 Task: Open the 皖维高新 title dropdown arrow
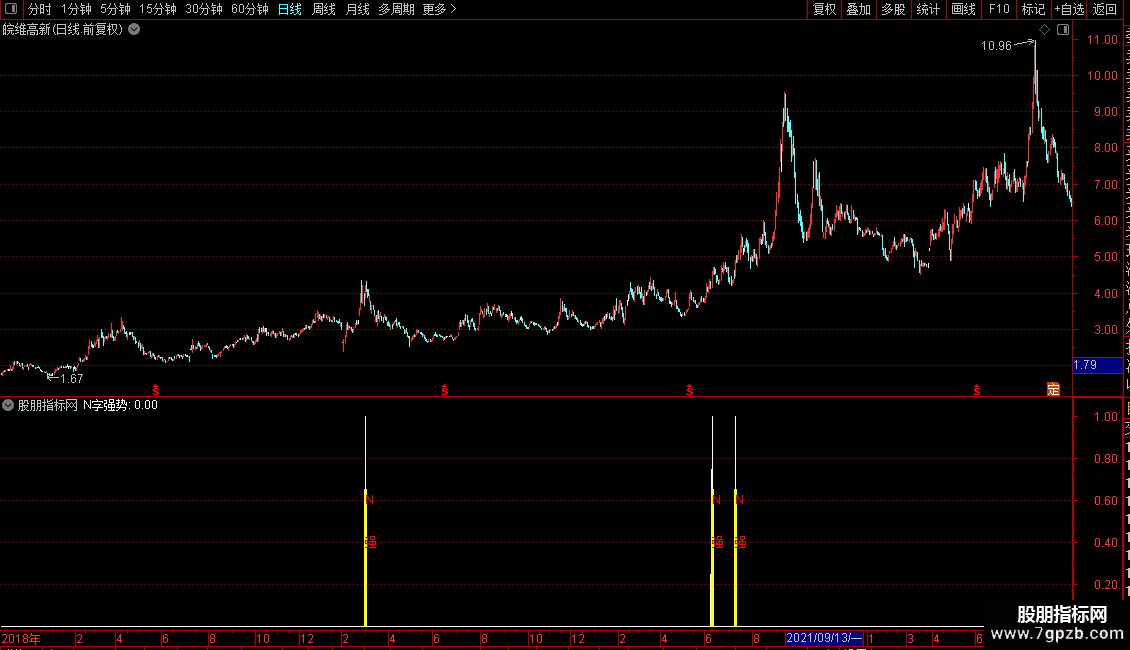[x=134, y=30]
